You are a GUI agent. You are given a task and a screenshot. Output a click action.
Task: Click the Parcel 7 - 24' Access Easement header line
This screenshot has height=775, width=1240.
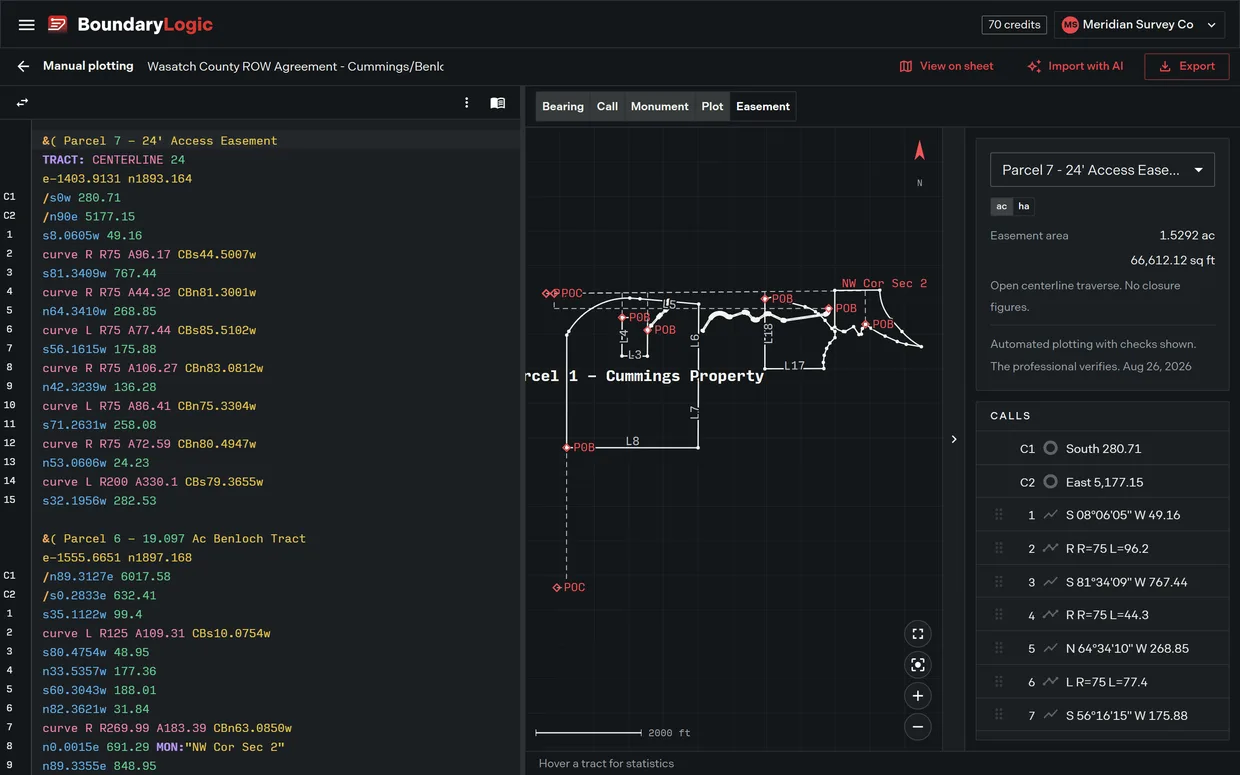tap(160, 141)
